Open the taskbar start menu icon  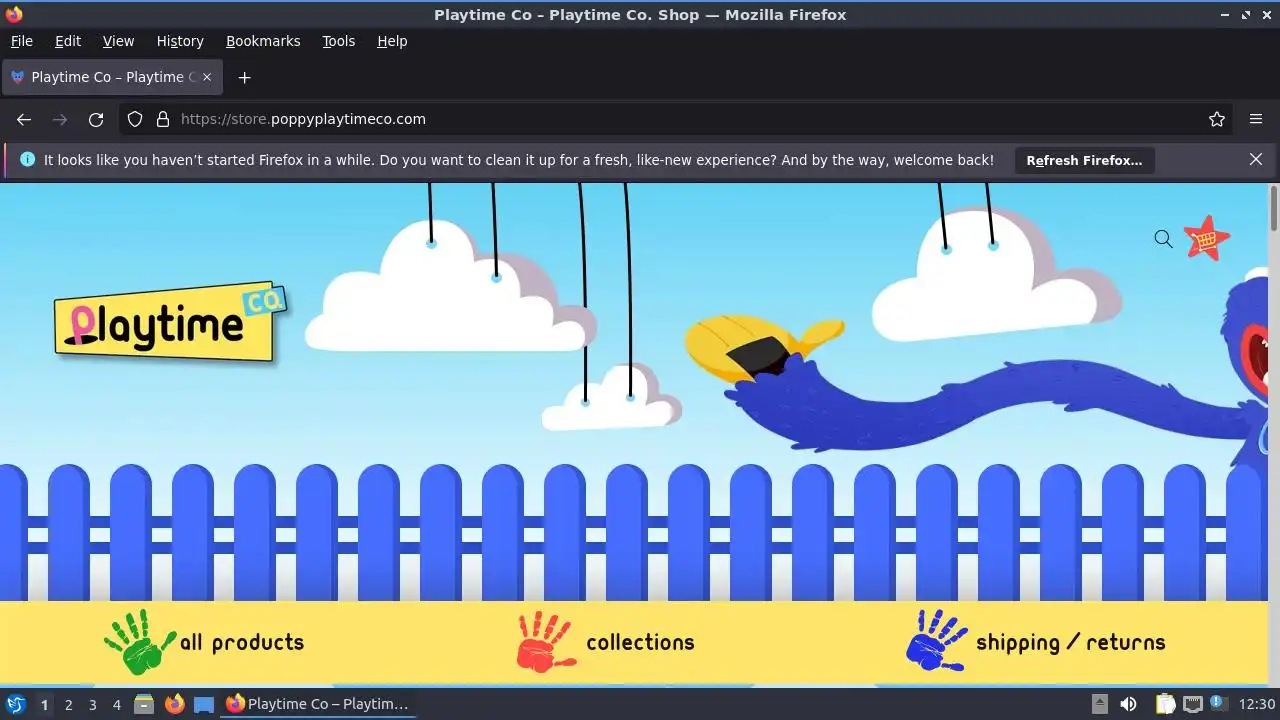(16, 704)
